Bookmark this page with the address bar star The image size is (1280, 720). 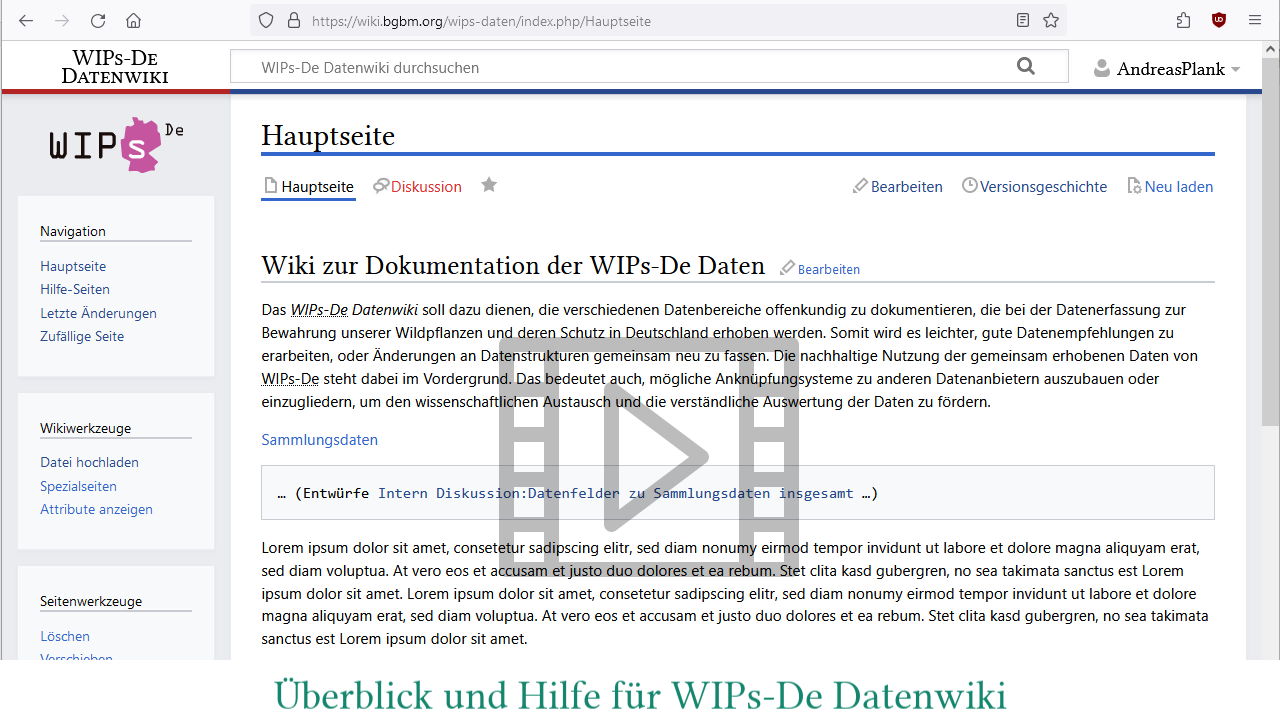pos(1051,20)
